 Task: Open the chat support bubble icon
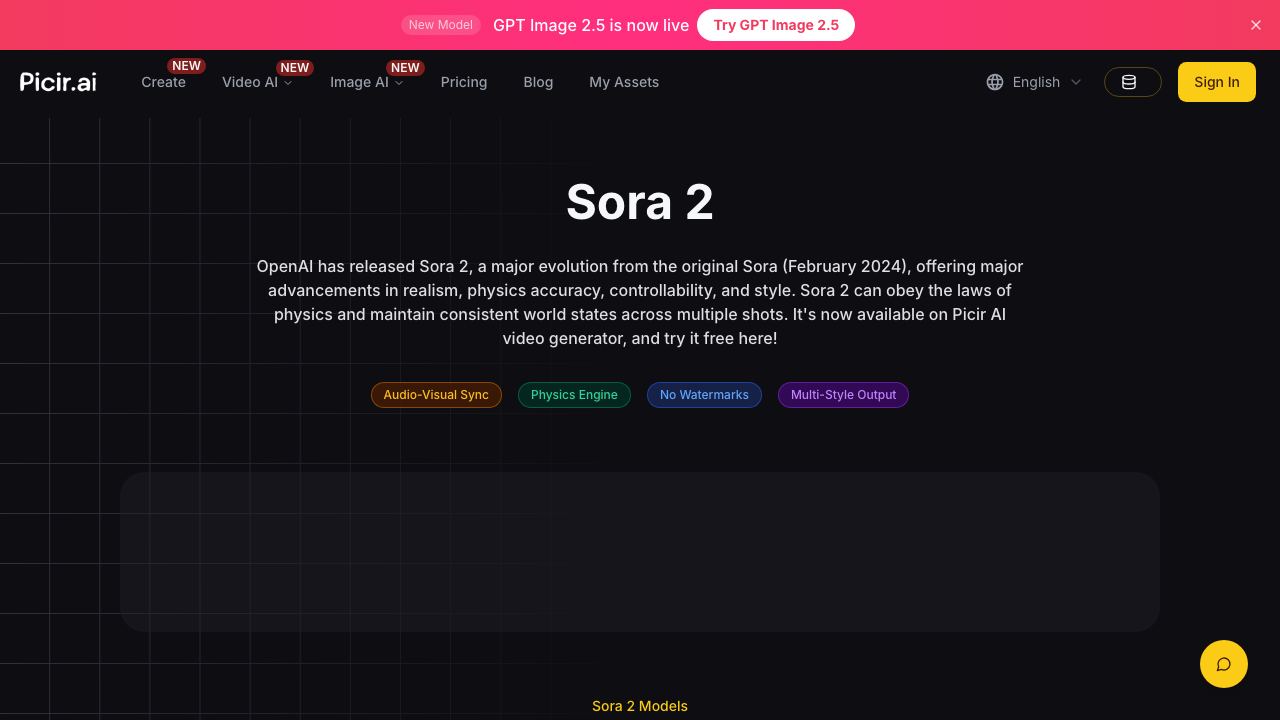coord(1224,664)
